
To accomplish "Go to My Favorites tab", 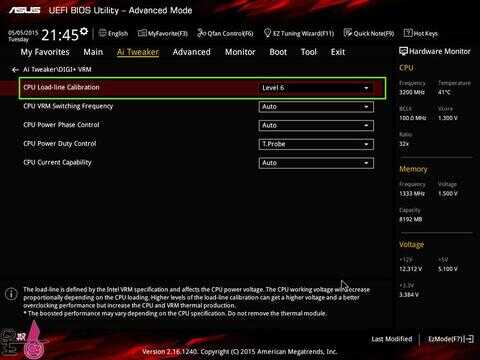I will pyautogui.click(x=45, y=52).
